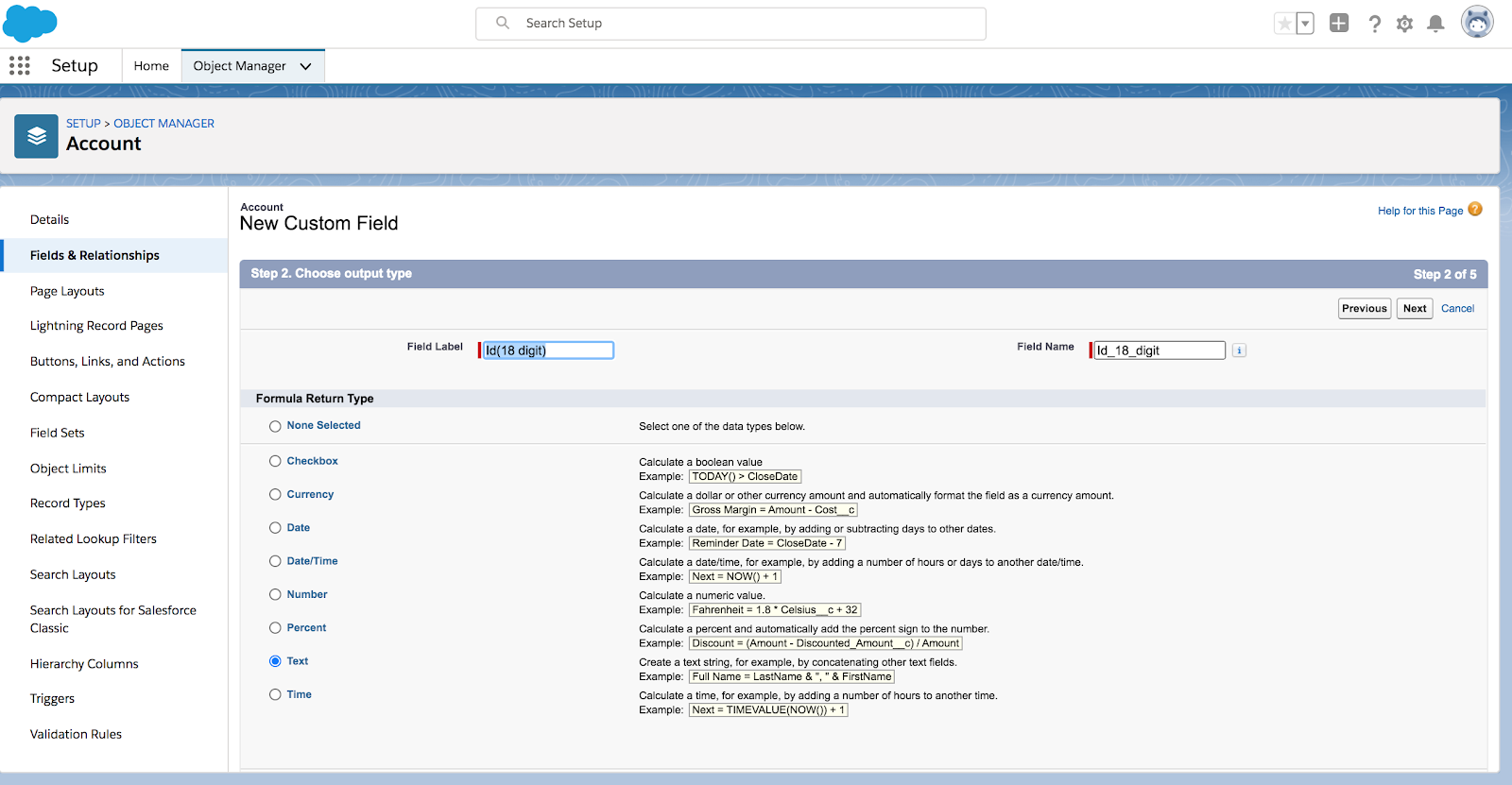Open the Notifications bell
The image size is (1512, 785).
pos(1435,24)
